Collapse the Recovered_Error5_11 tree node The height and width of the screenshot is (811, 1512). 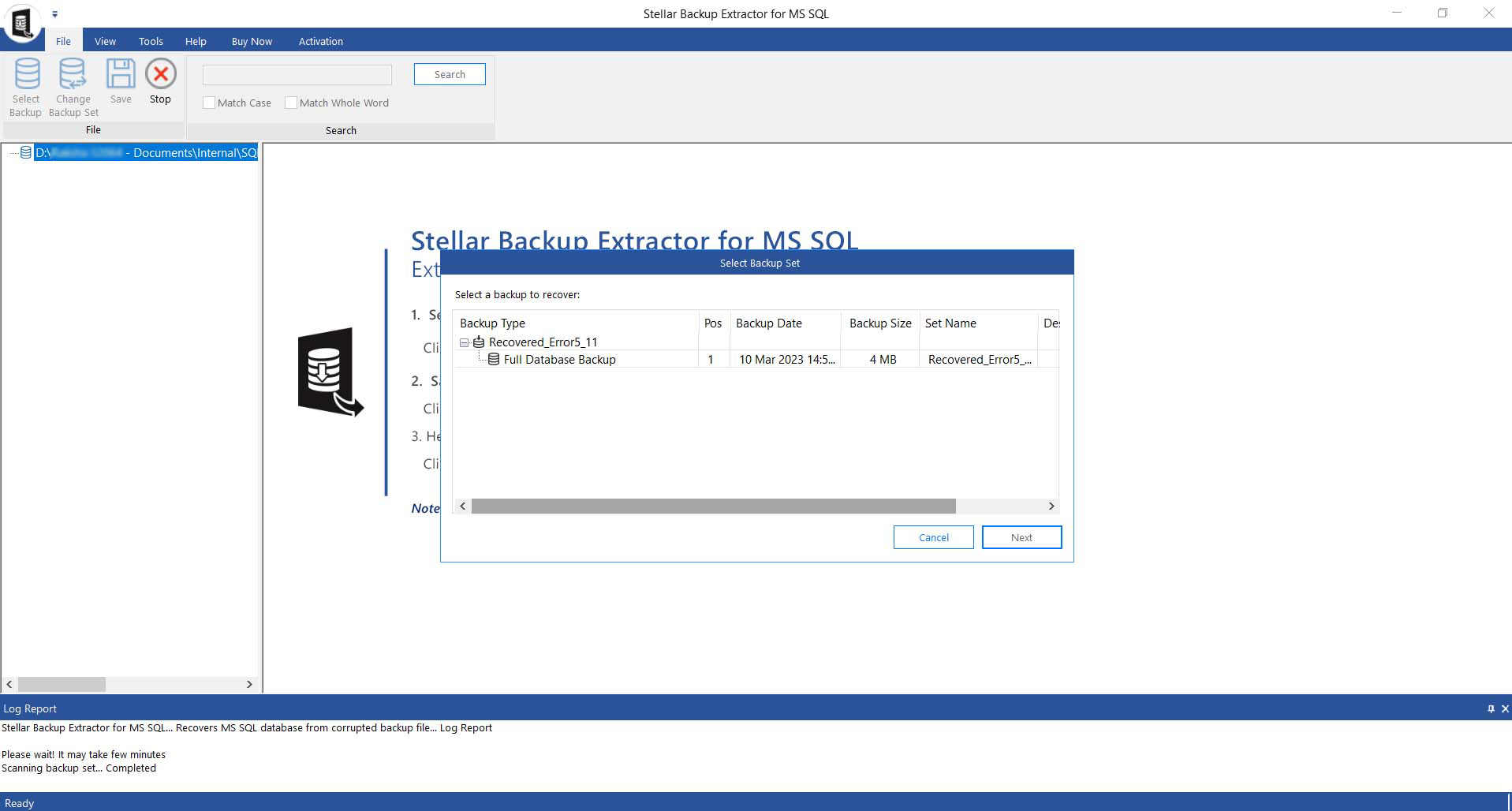tap(465, 342)
